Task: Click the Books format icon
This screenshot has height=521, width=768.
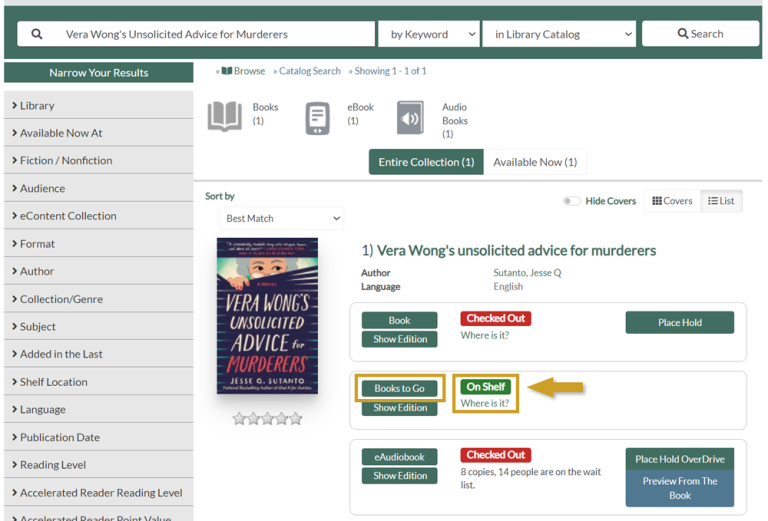Action: tap(224, 116)
